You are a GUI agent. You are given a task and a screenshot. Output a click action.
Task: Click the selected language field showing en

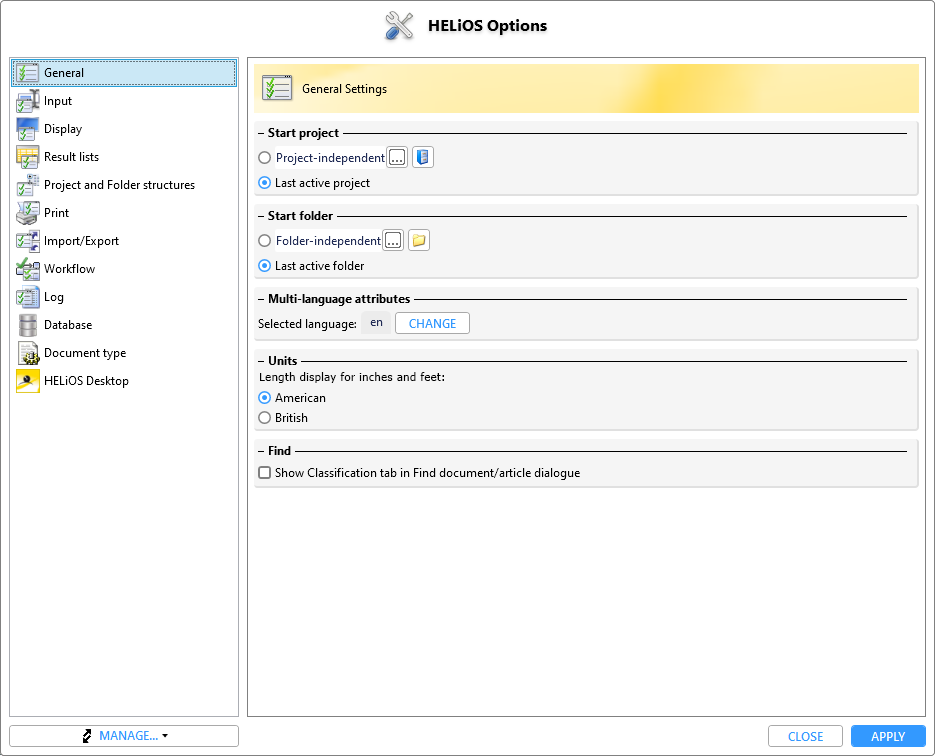(x=376, y=323)
